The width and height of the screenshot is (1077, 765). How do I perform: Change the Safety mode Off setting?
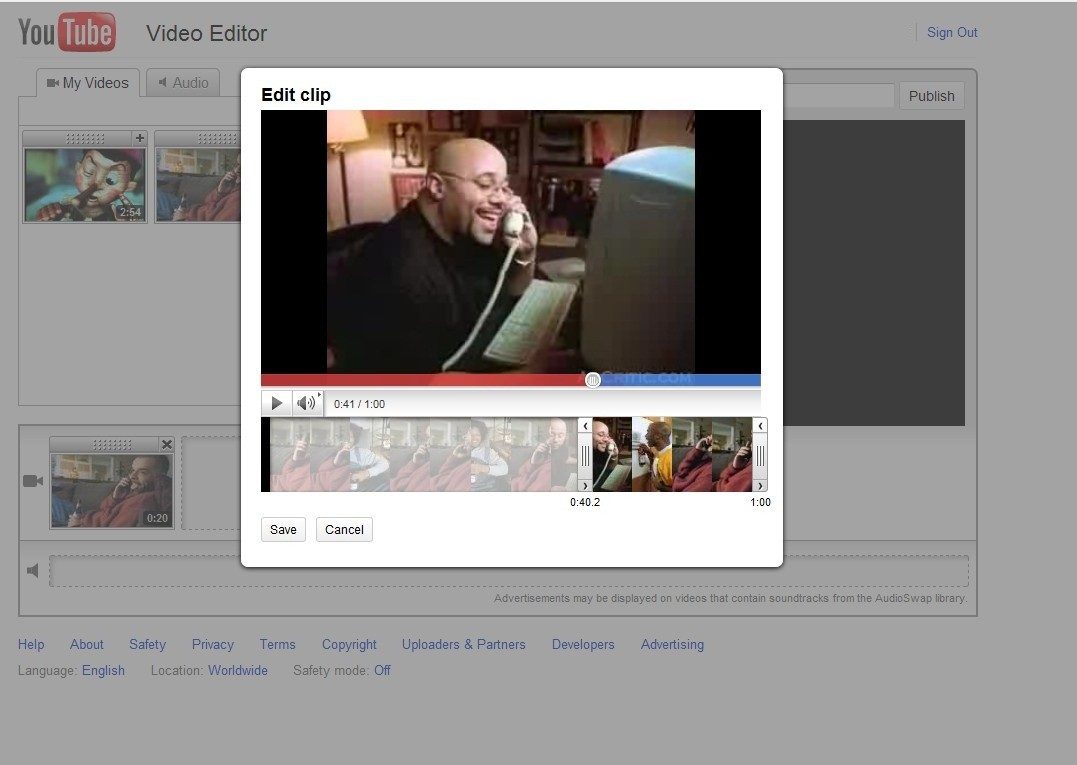pyautogui.click(x=382, y=670)
